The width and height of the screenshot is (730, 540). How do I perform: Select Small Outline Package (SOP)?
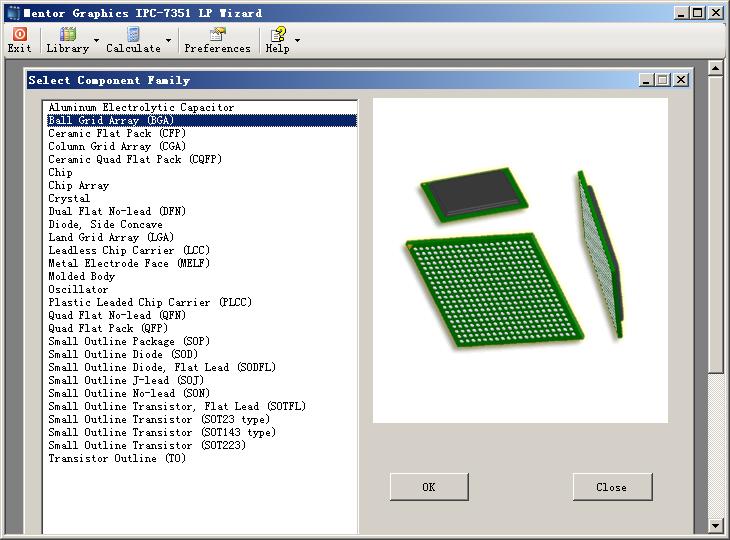click(x=202, y=342)
